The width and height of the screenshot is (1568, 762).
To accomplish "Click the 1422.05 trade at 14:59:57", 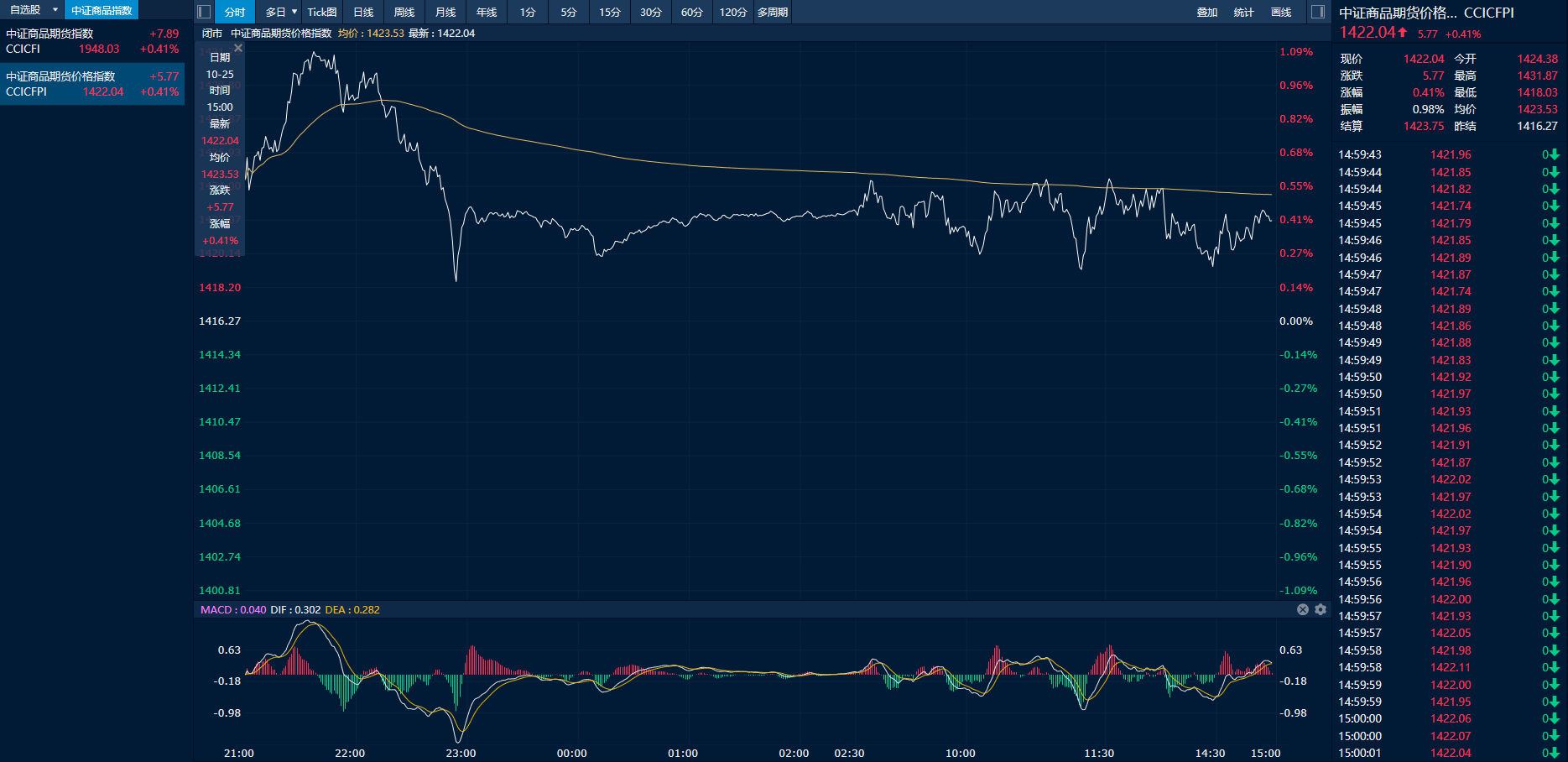I will [x=1451, y=633].
